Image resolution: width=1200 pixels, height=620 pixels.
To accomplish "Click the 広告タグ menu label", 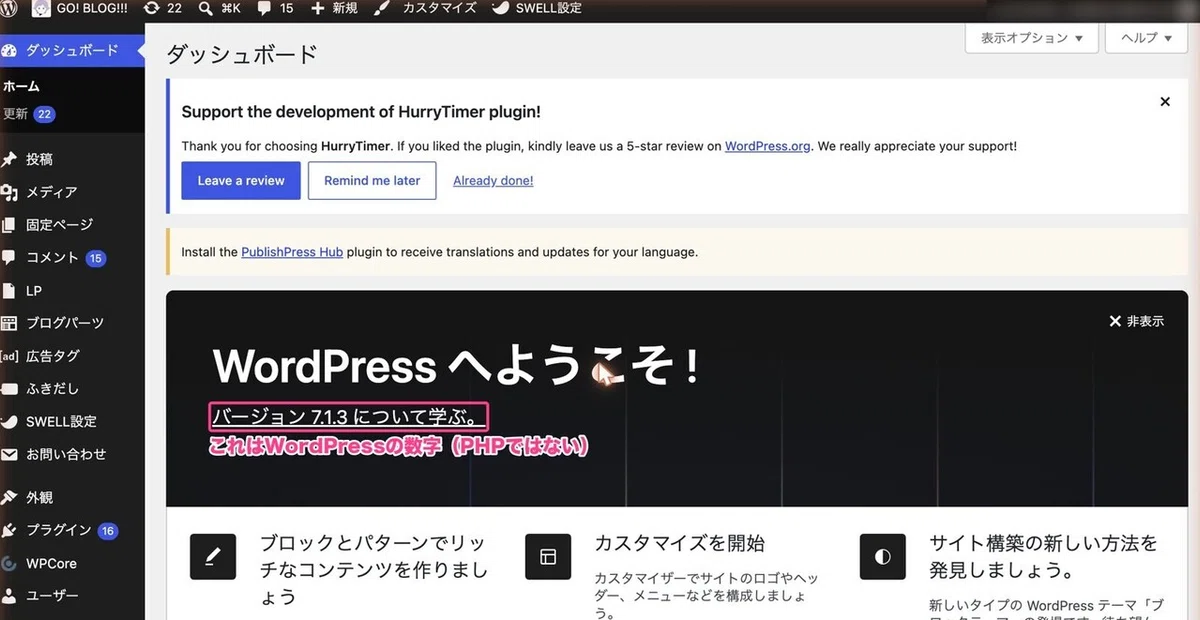I will click(x=53, y=356).
